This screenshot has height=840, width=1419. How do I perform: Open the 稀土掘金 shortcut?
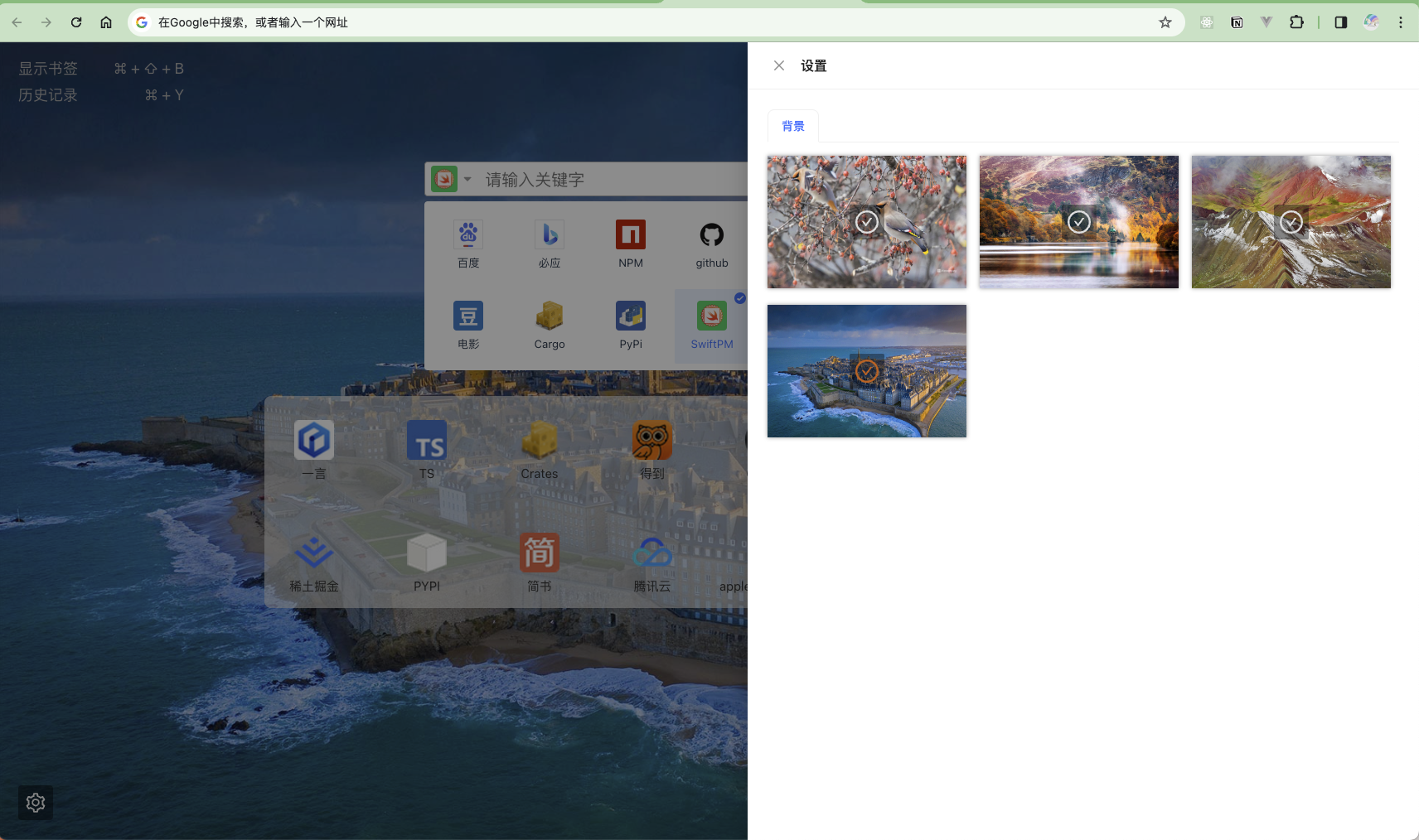click(314, 562)
